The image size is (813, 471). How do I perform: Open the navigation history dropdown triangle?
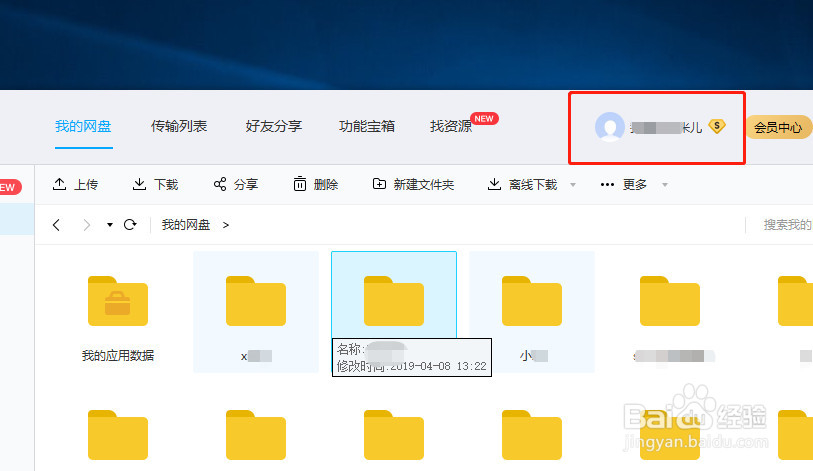tap(110, 225)
